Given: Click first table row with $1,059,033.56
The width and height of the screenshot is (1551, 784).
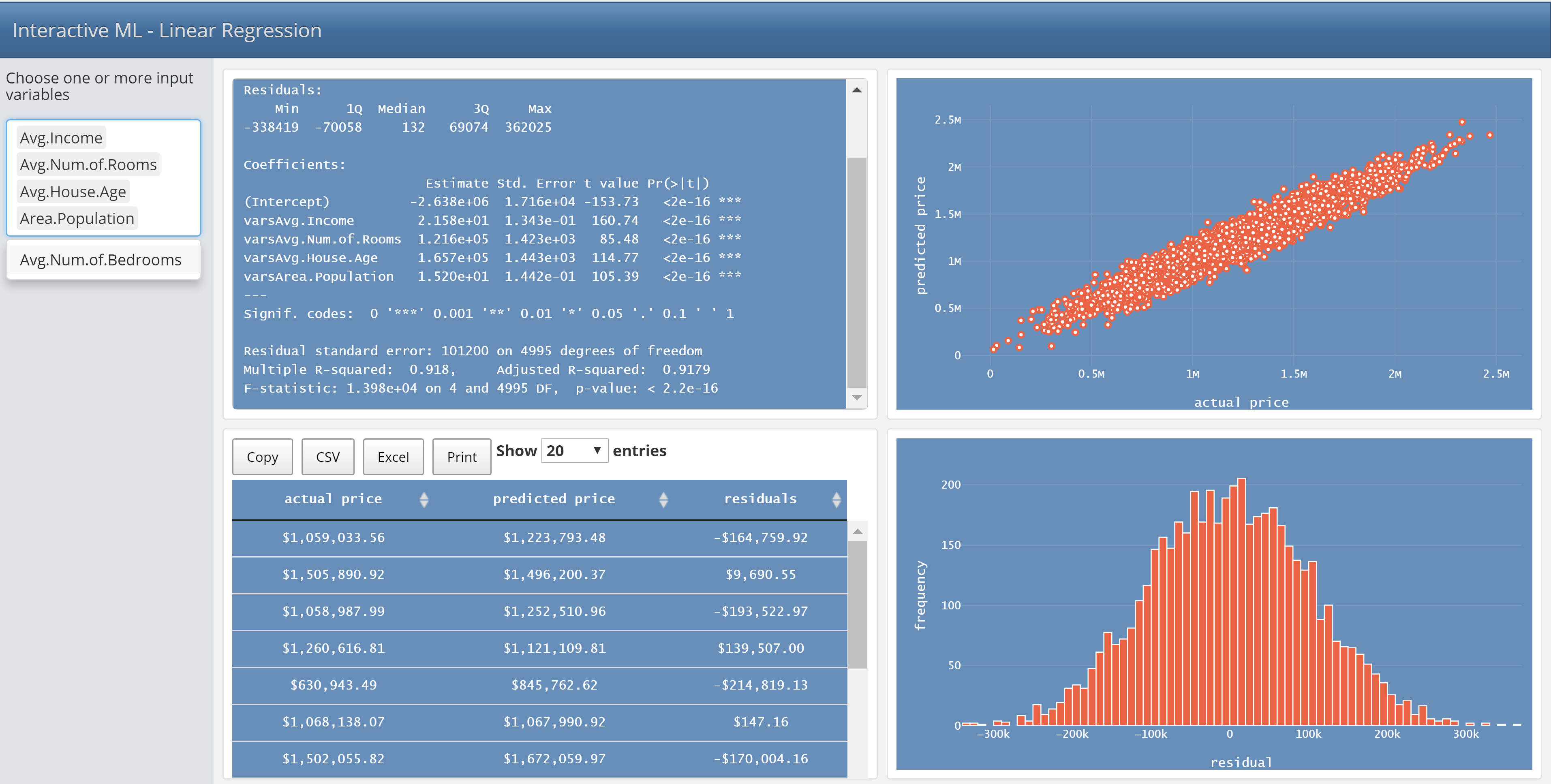Looking at the screenshot, I should (333, 538).
